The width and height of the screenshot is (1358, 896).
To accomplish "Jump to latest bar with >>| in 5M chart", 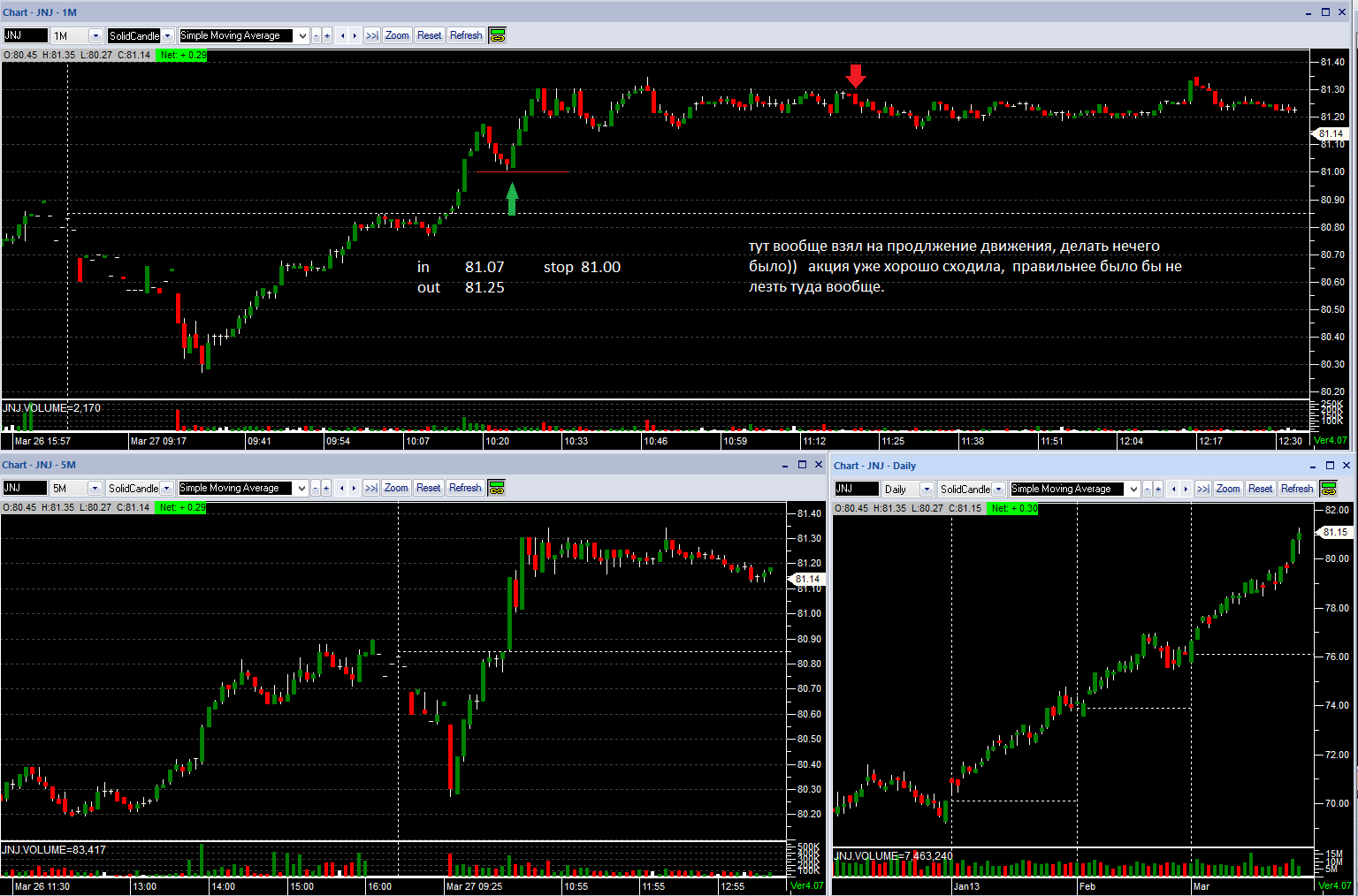I will 370,489.
